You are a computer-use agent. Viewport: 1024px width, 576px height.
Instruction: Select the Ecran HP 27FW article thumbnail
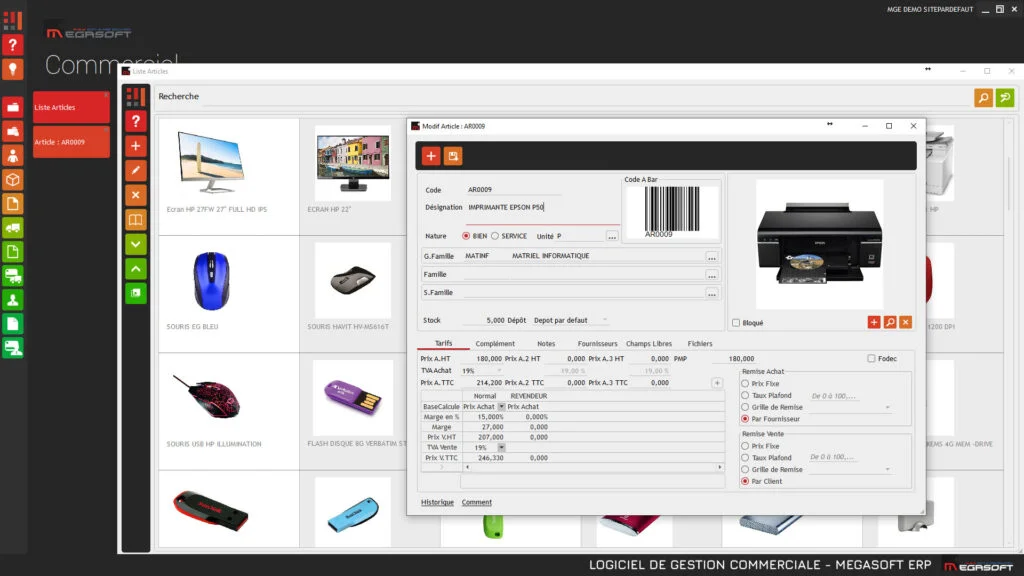point(212,163)
